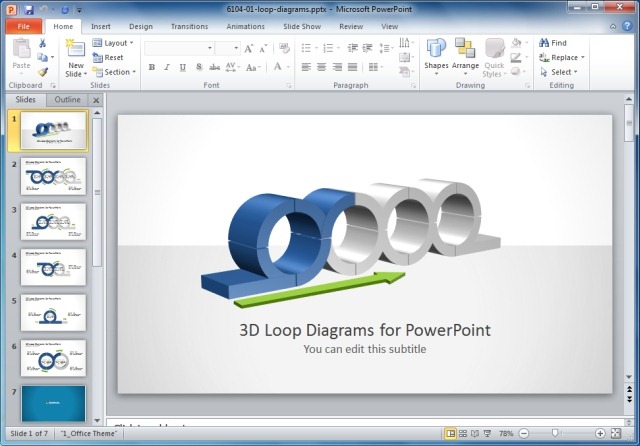
Task: Minimize the ribbon arrow
Action: coord(613,27)
